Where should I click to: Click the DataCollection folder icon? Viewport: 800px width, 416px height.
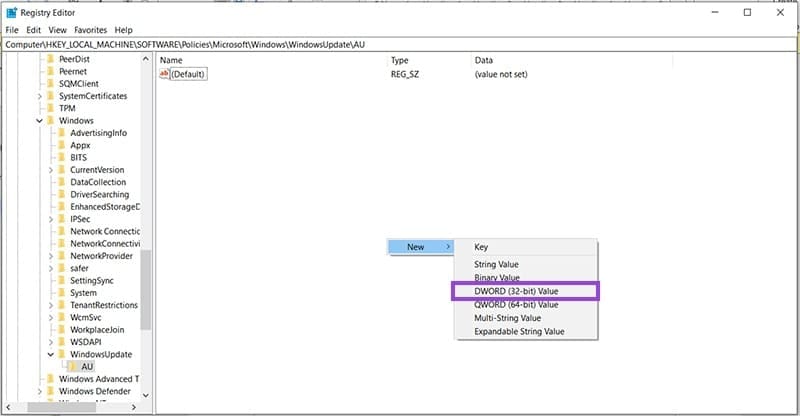tap(62, 183)
